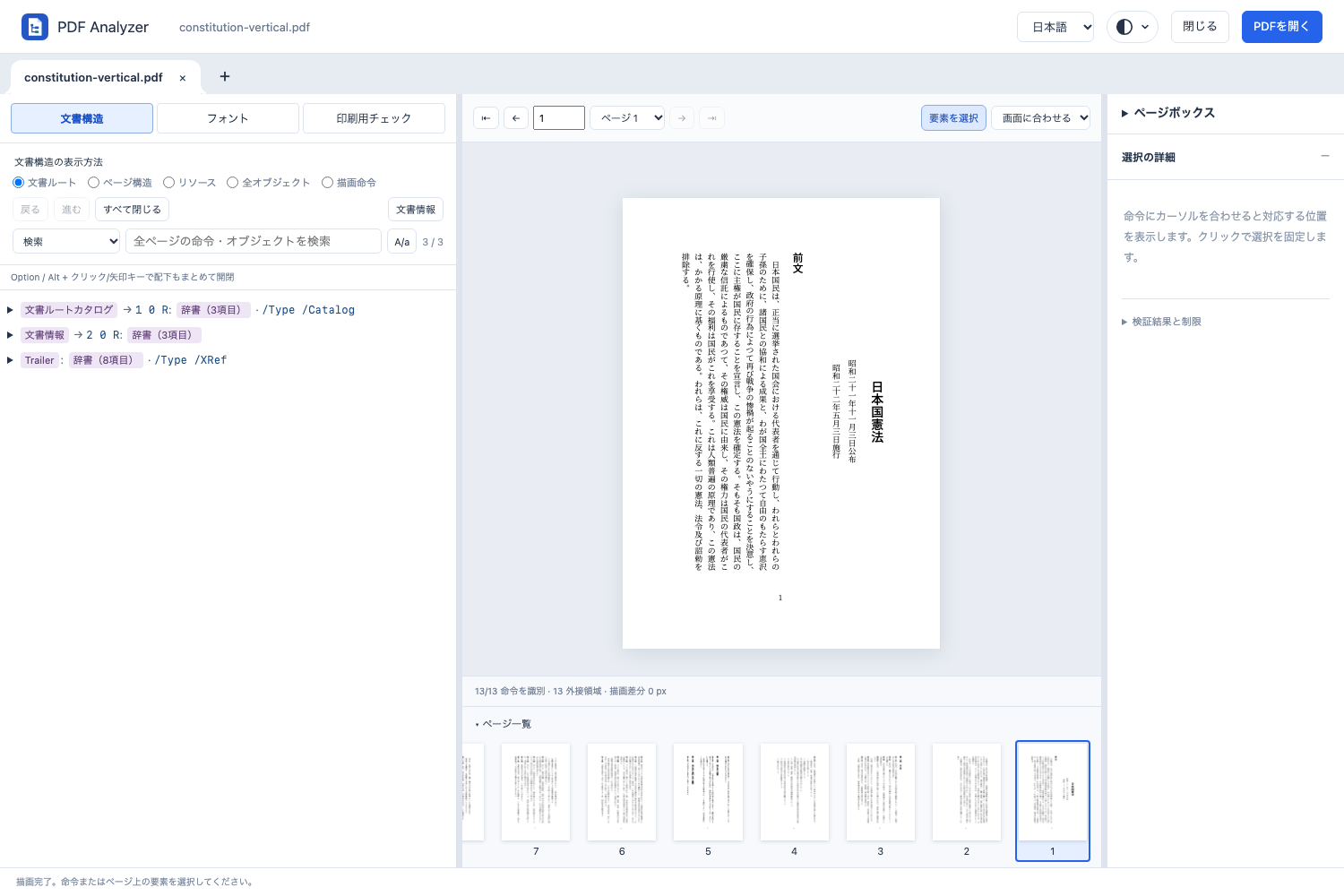The width and height of the screenshot is (1344, 896).
Task: Open the 日本語 language dropdown
Action: point(1055,27)
